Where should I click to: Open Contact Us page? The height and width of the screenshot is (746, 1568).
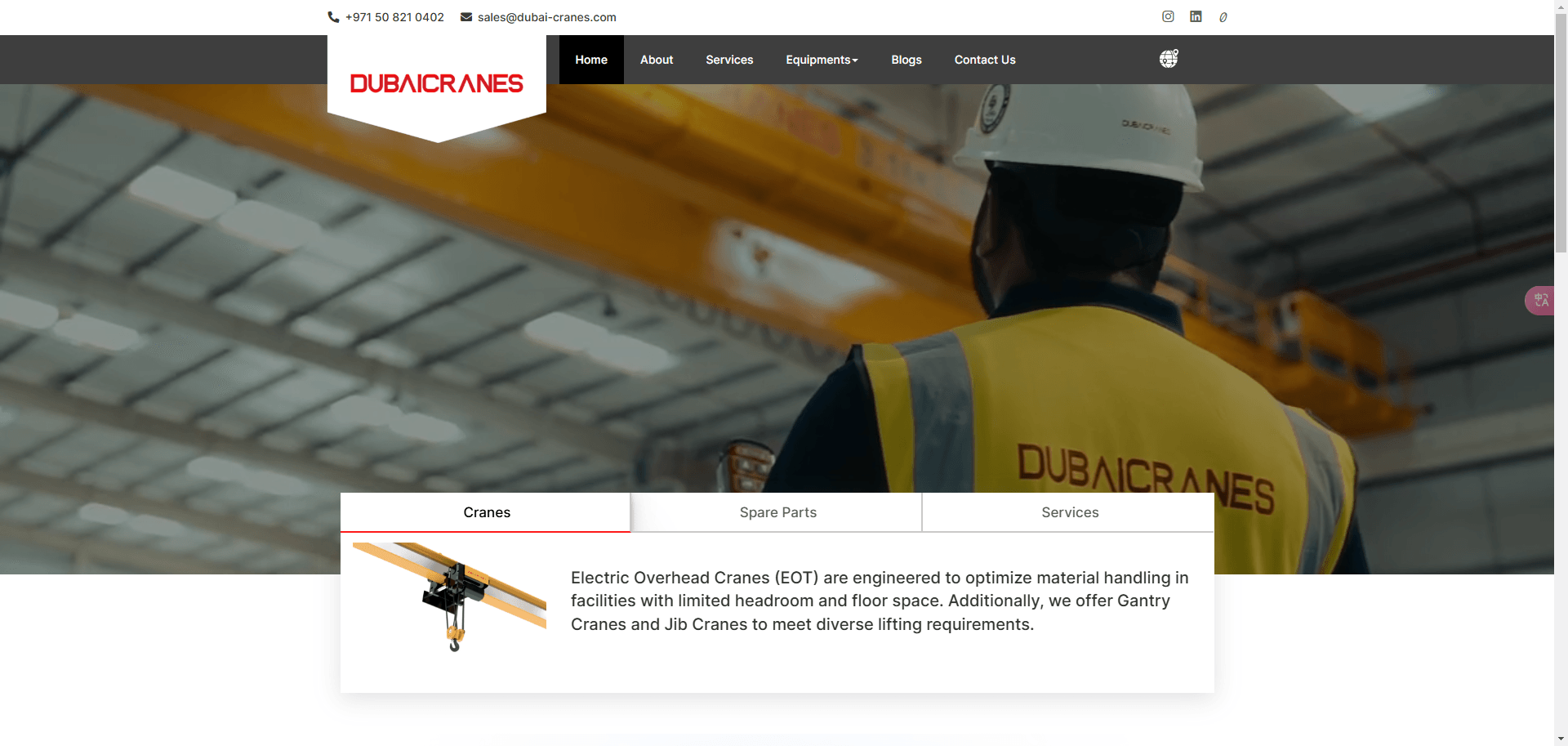985,60
